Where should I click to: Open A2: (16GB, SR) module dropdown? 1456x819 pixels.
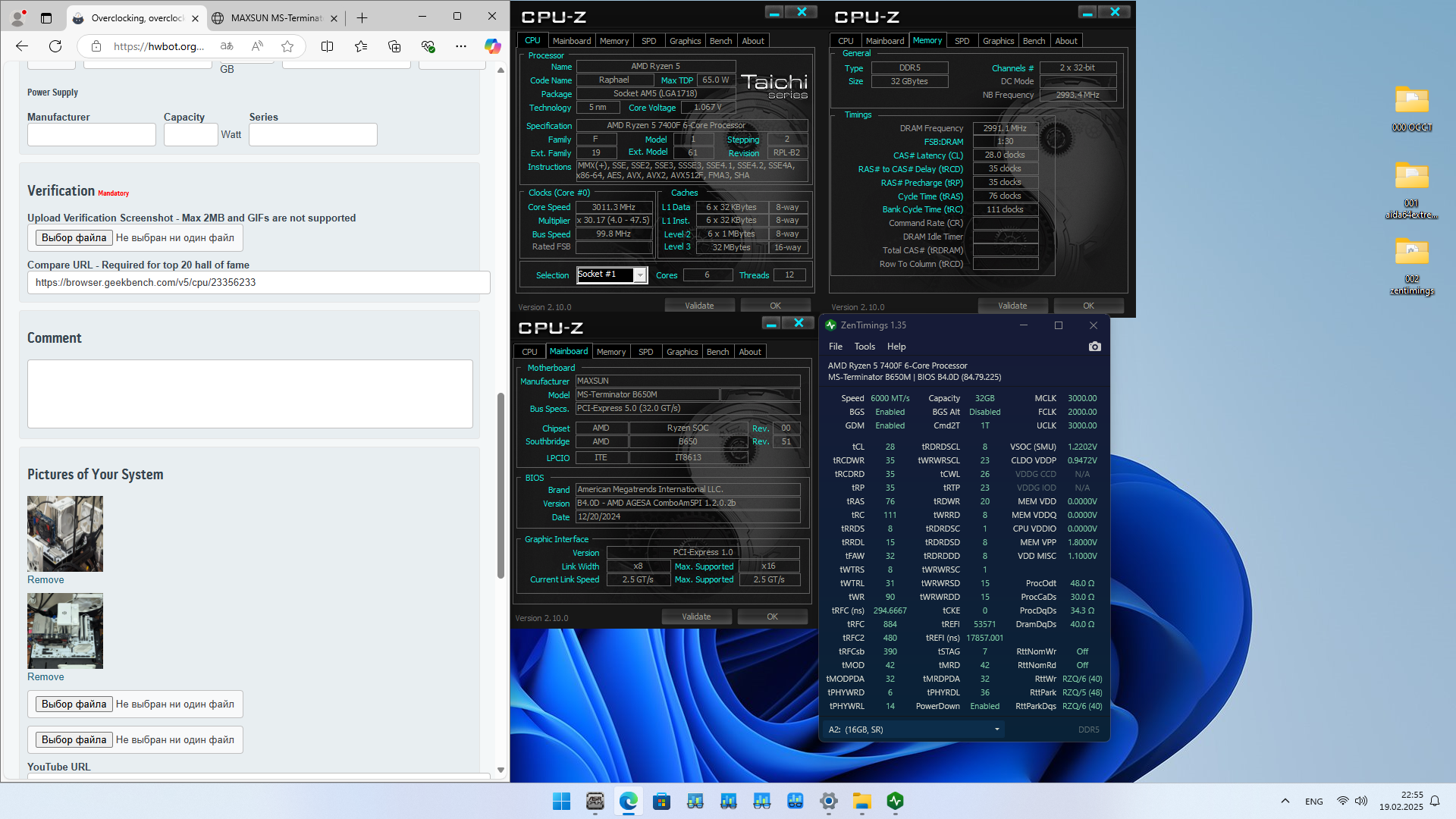coord(914,730)
